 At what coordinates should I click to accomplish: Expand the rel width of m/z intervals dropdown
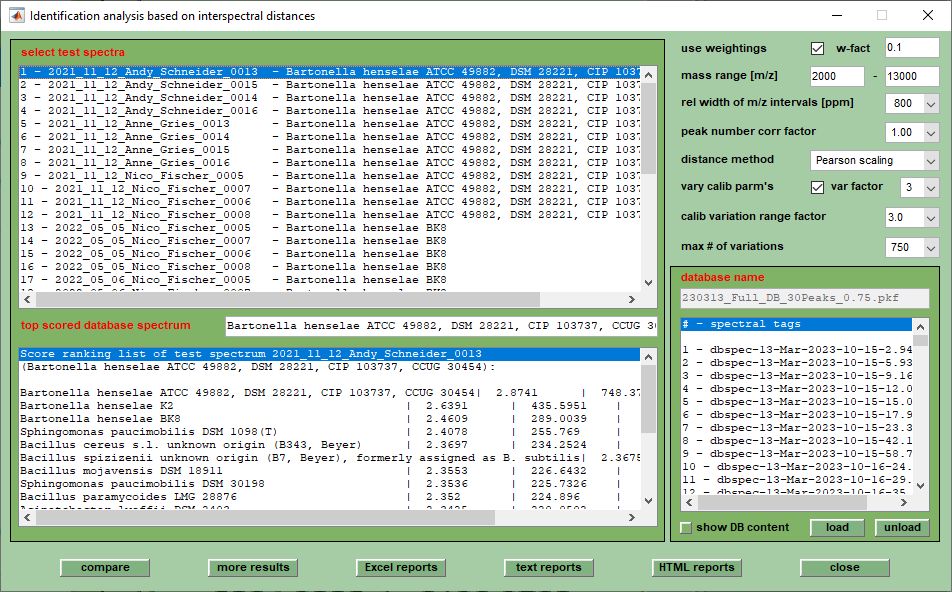tap(912, 103)
